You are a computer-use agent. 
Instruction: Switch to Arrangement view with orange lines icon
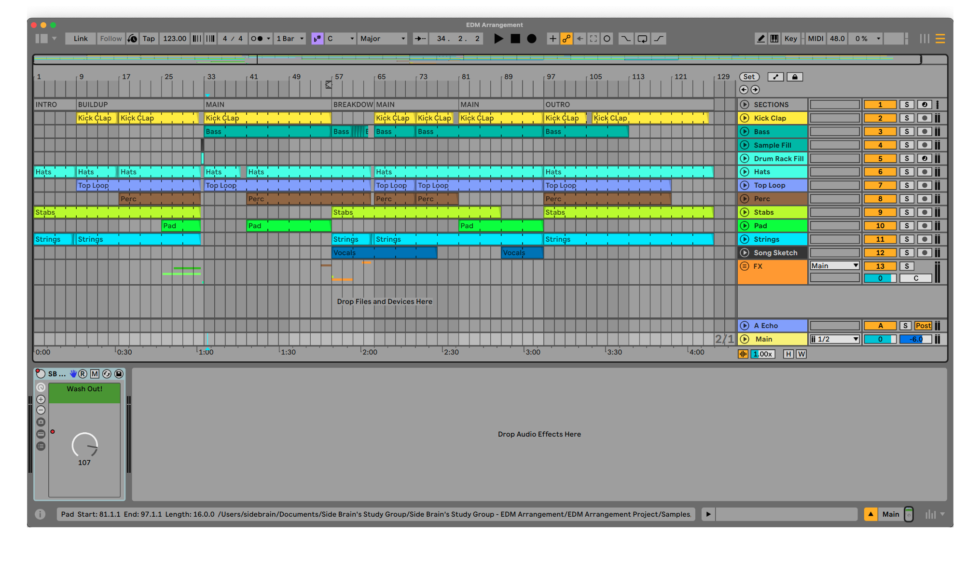(940, 39)
